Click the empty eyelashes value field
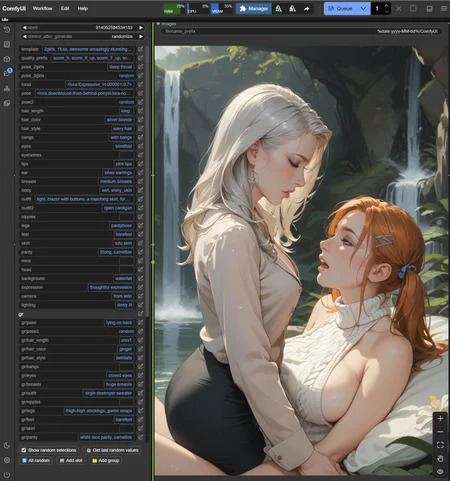Viewport: 450px width, 481px height. pyautogui.click(x=126, y=155)
